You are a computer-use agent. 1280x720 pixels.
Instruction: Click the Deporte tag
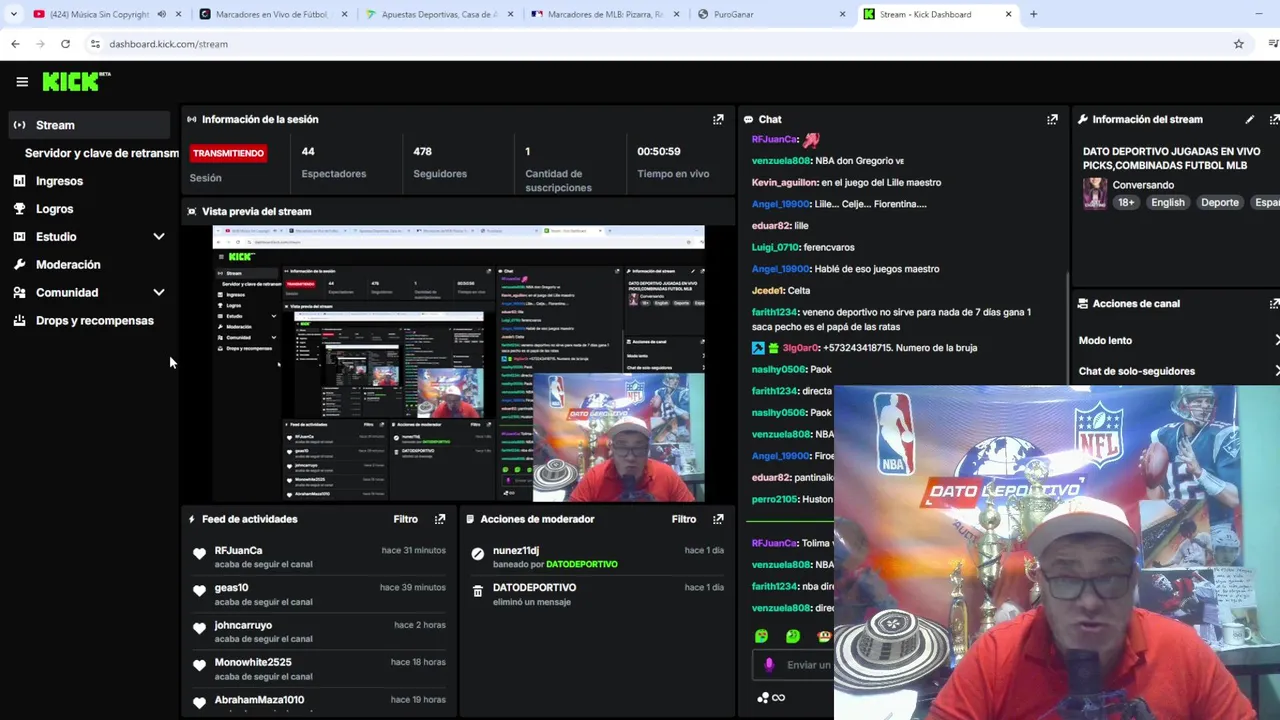[1219, 203]
